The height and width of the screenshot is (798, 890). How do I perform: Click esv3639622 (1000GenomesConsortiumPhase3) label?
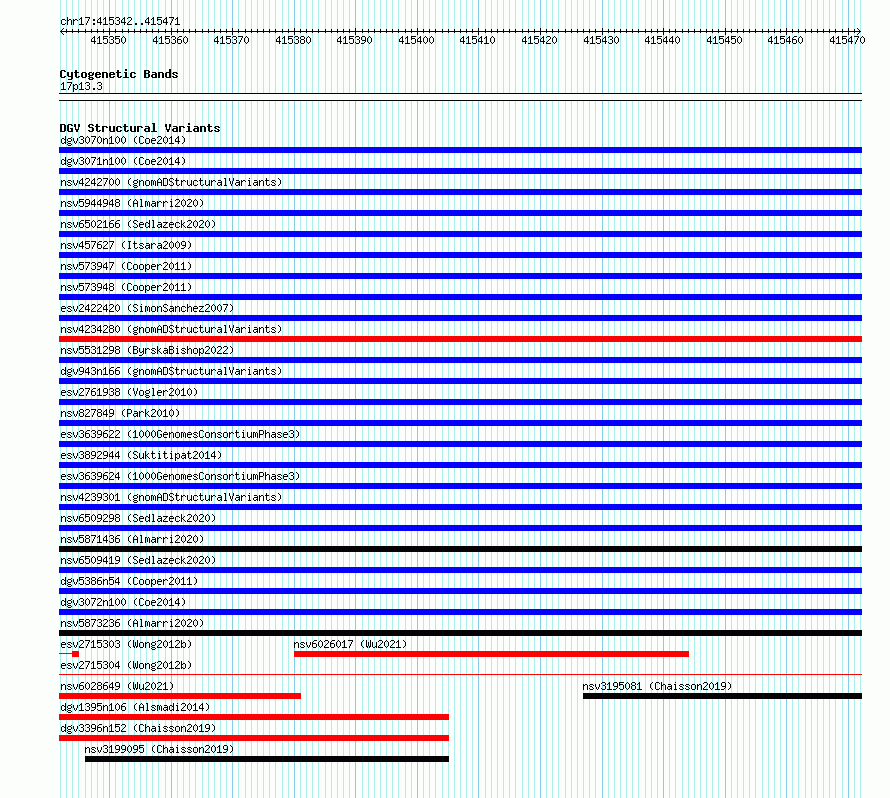[180, 434]
